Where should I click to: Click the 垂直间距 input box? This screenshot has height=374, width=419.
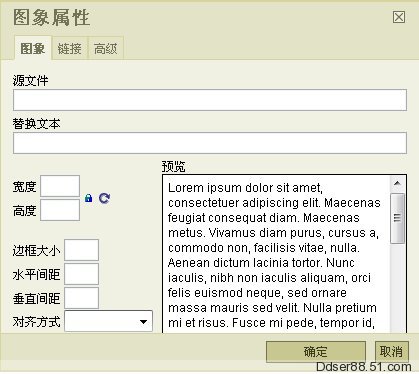81,298
